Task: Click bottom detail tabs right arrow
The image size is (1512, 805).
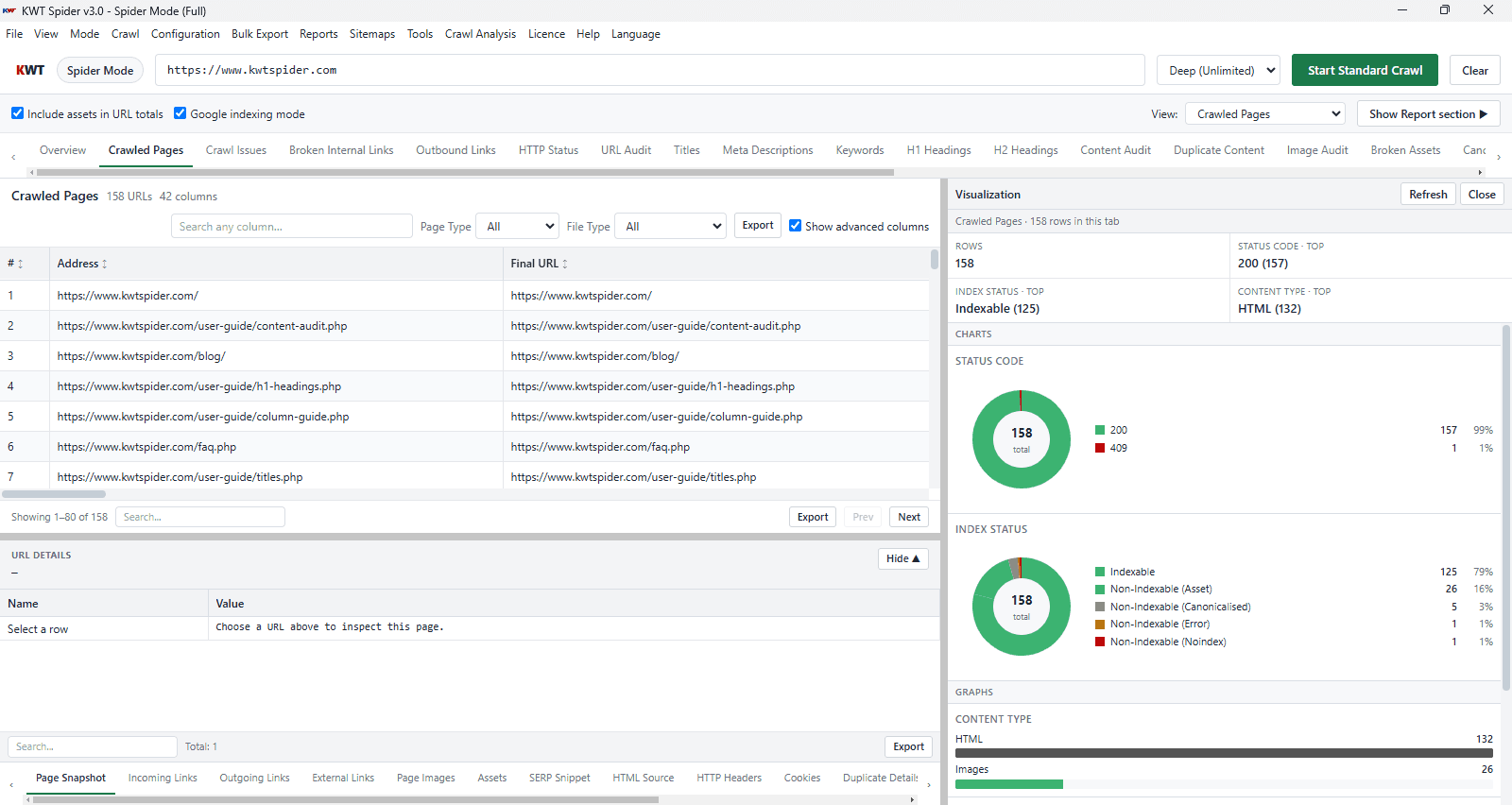Action: [x=929, y=784]
